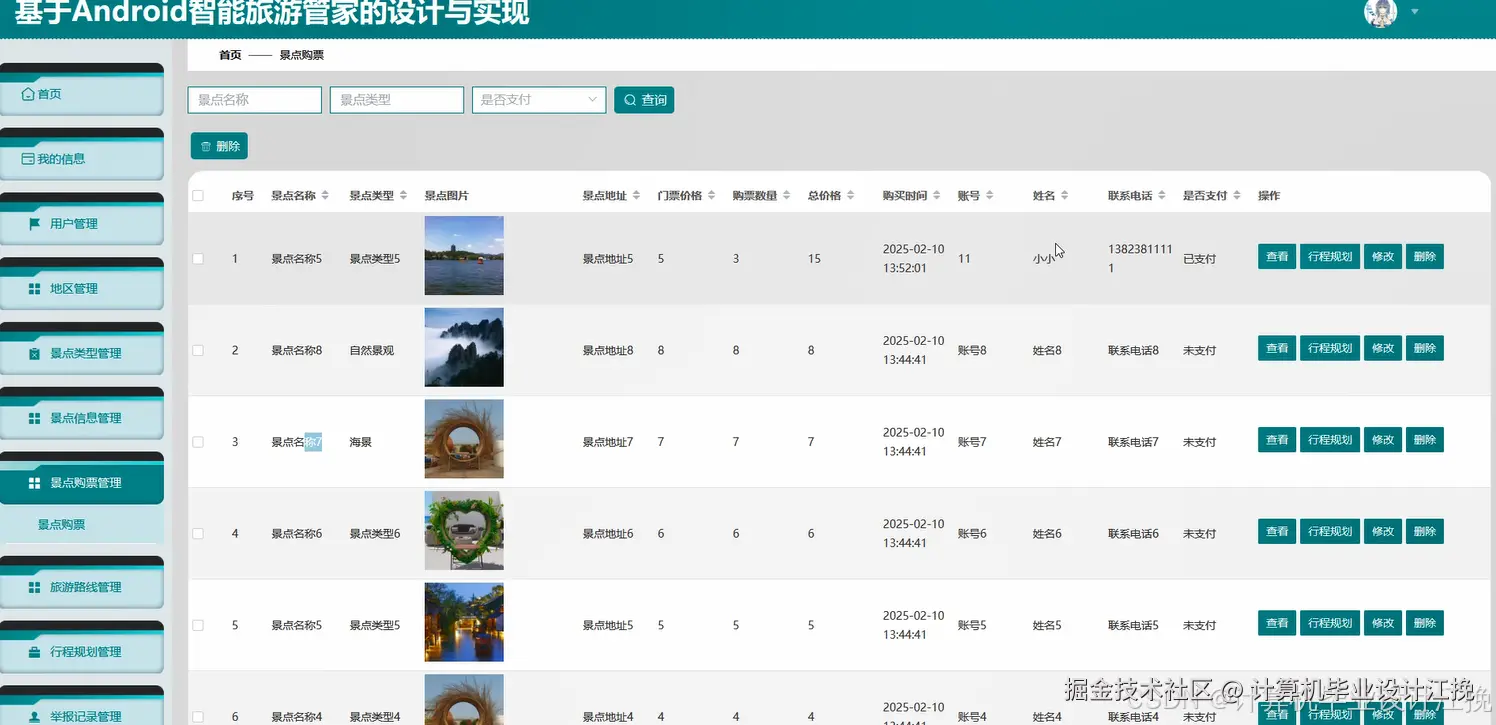
Task: Open the dropdown arrow next to the avatar
Action: point(1414,12)
